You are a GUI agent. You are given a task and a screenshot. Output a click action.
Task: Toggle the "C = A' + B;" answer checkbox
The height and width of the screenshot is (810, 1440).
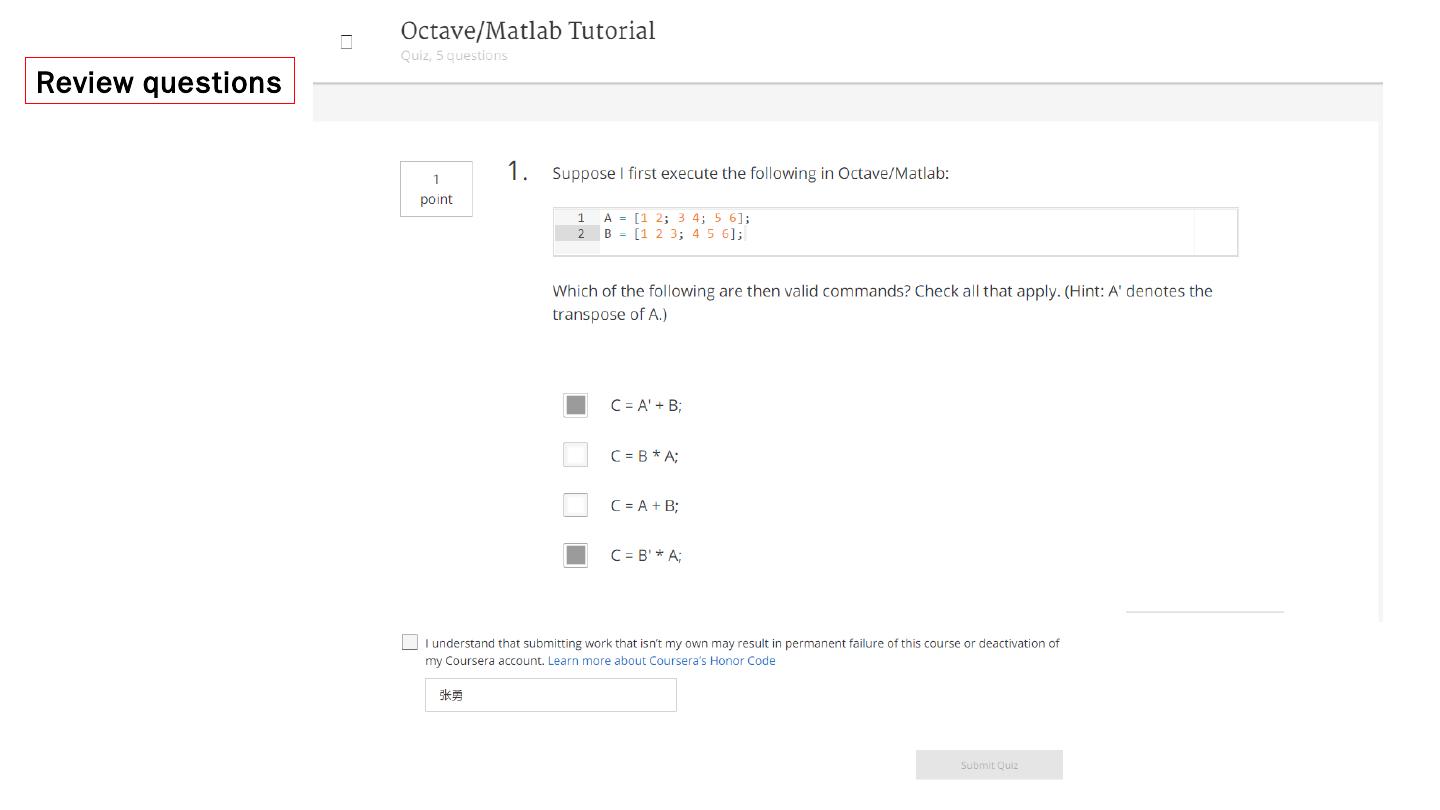click(x=576, y=405)
